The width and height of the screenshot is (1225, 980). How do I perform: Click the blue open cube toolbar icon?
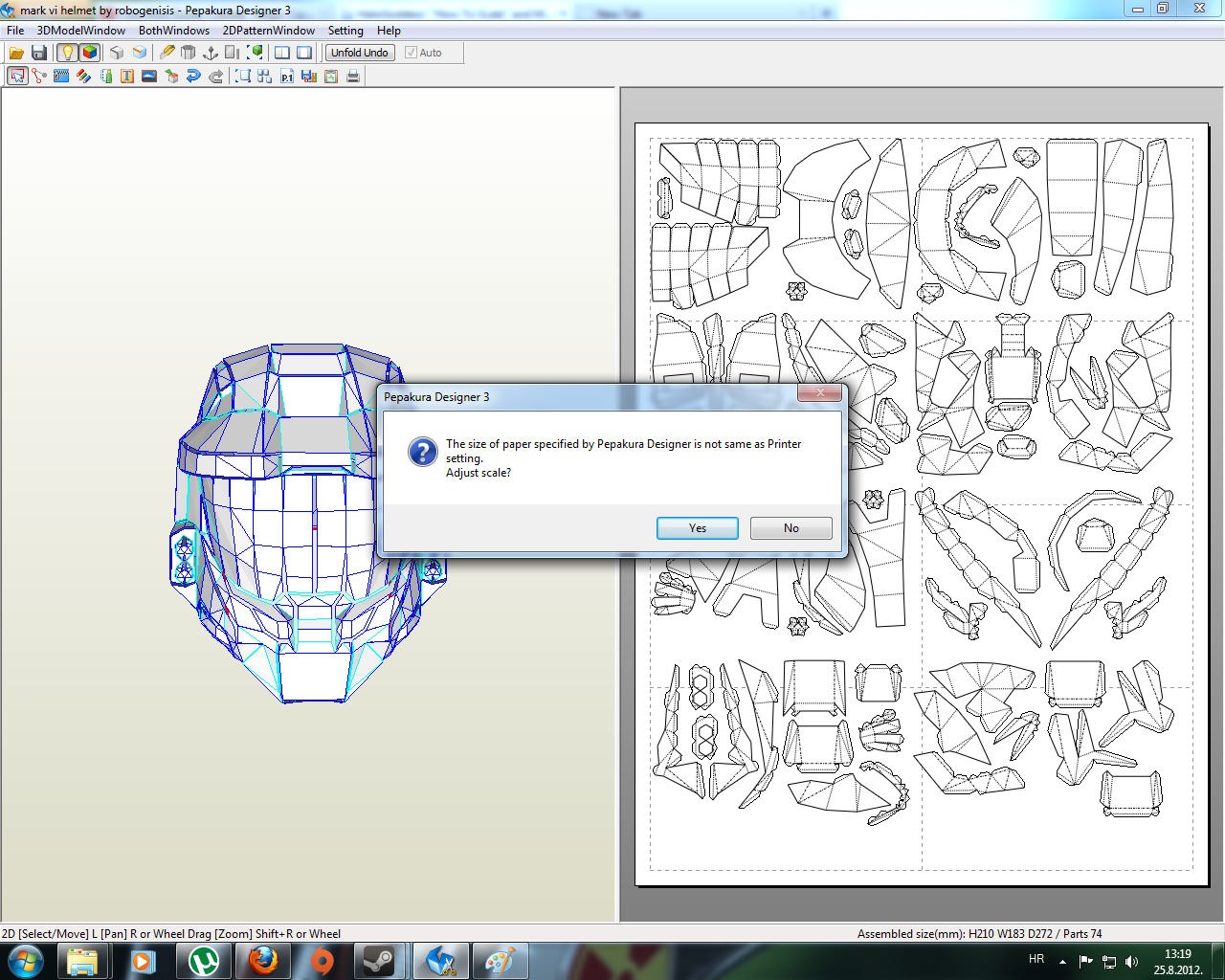tap(140, 53)
